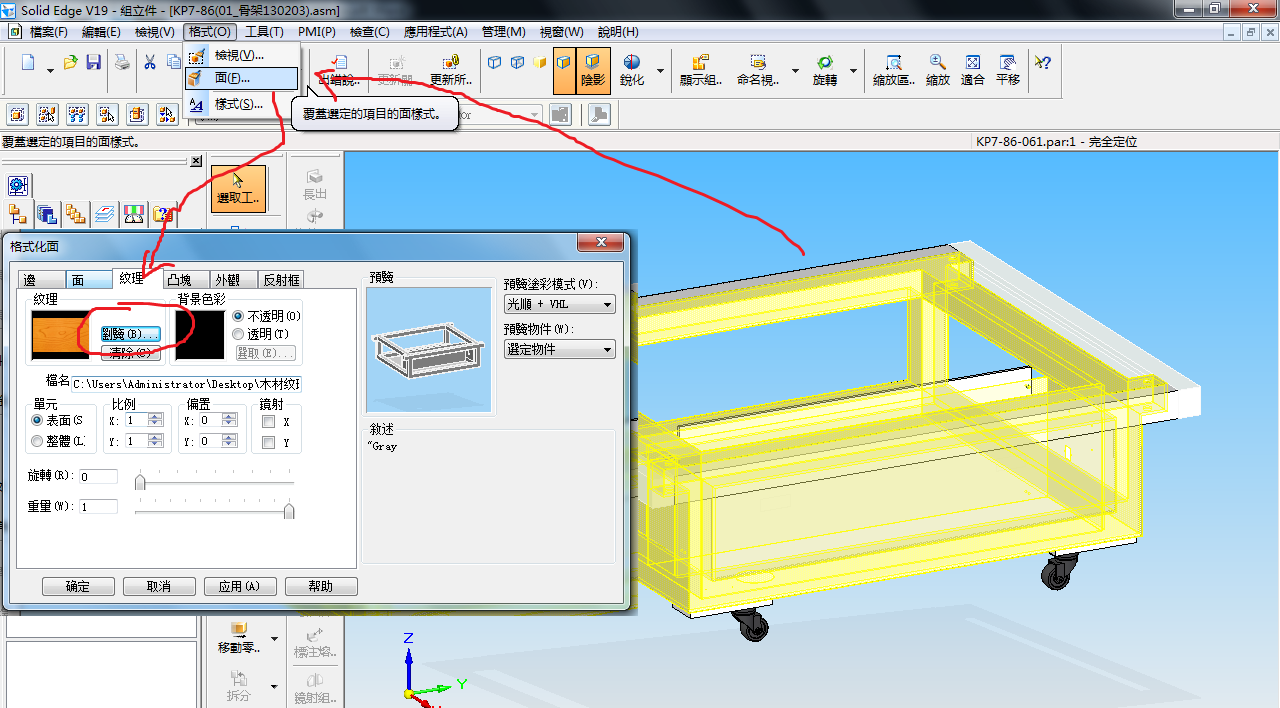The width and height of the screenshot is (1280, 708).
Task: Open the dropdown arrow beside 拆分
Action: tap(274, 686)
